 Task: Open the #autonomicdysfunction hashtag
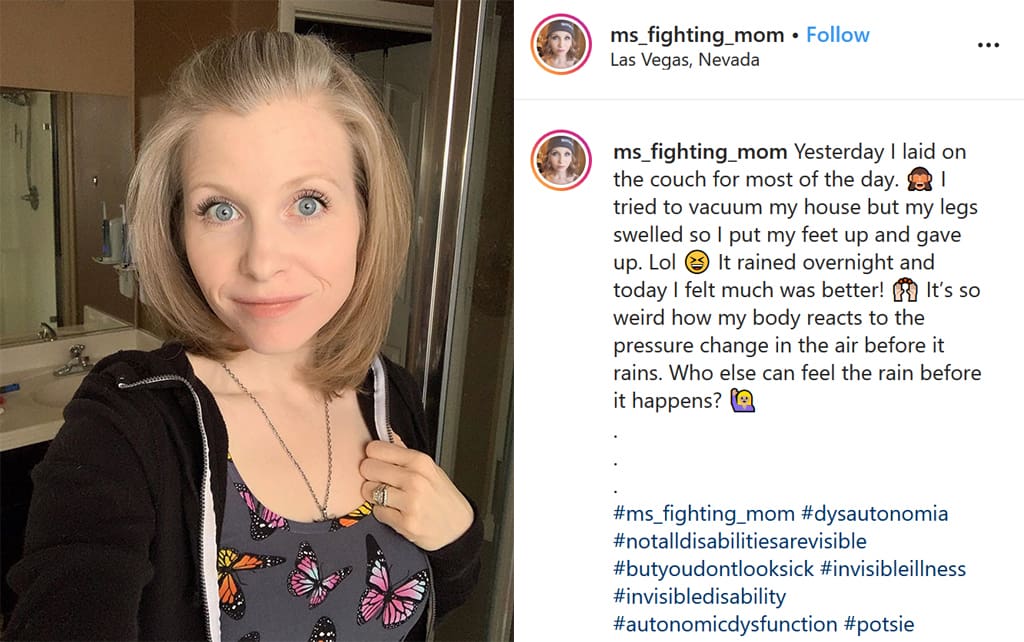tap(725, 624)
